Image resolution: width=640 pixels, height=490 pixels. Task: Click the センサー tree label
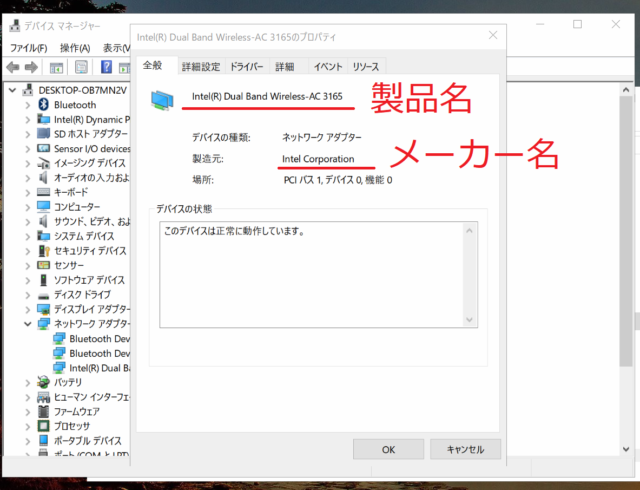(69, 265)
